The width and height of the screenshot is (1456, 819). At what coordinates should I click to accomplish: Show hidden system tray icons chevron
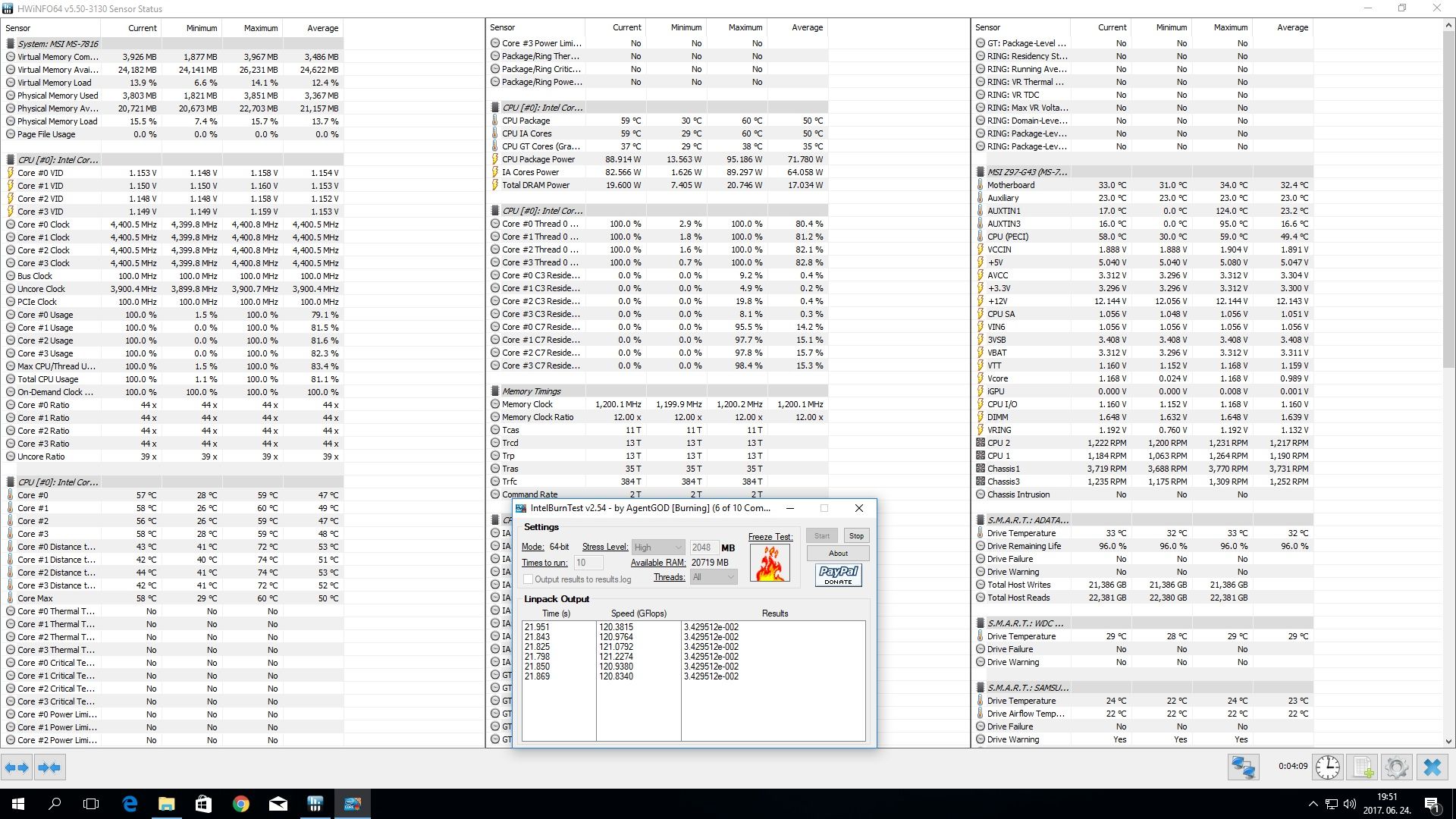[x=1313, y=804]
